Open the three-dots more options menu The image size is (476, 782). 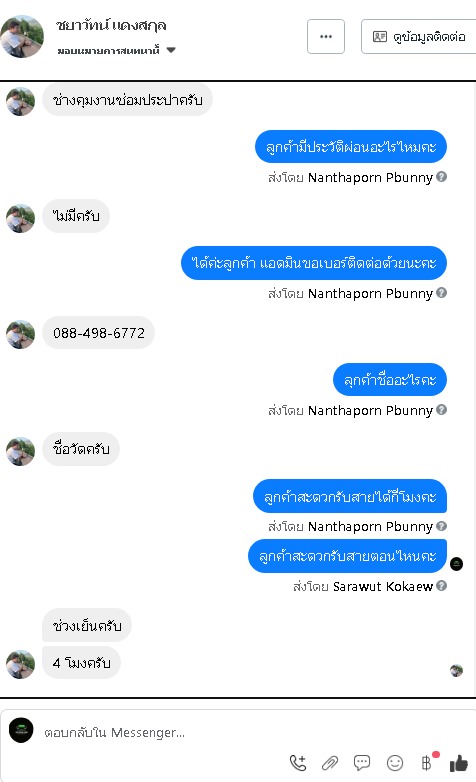coord(326,36)
